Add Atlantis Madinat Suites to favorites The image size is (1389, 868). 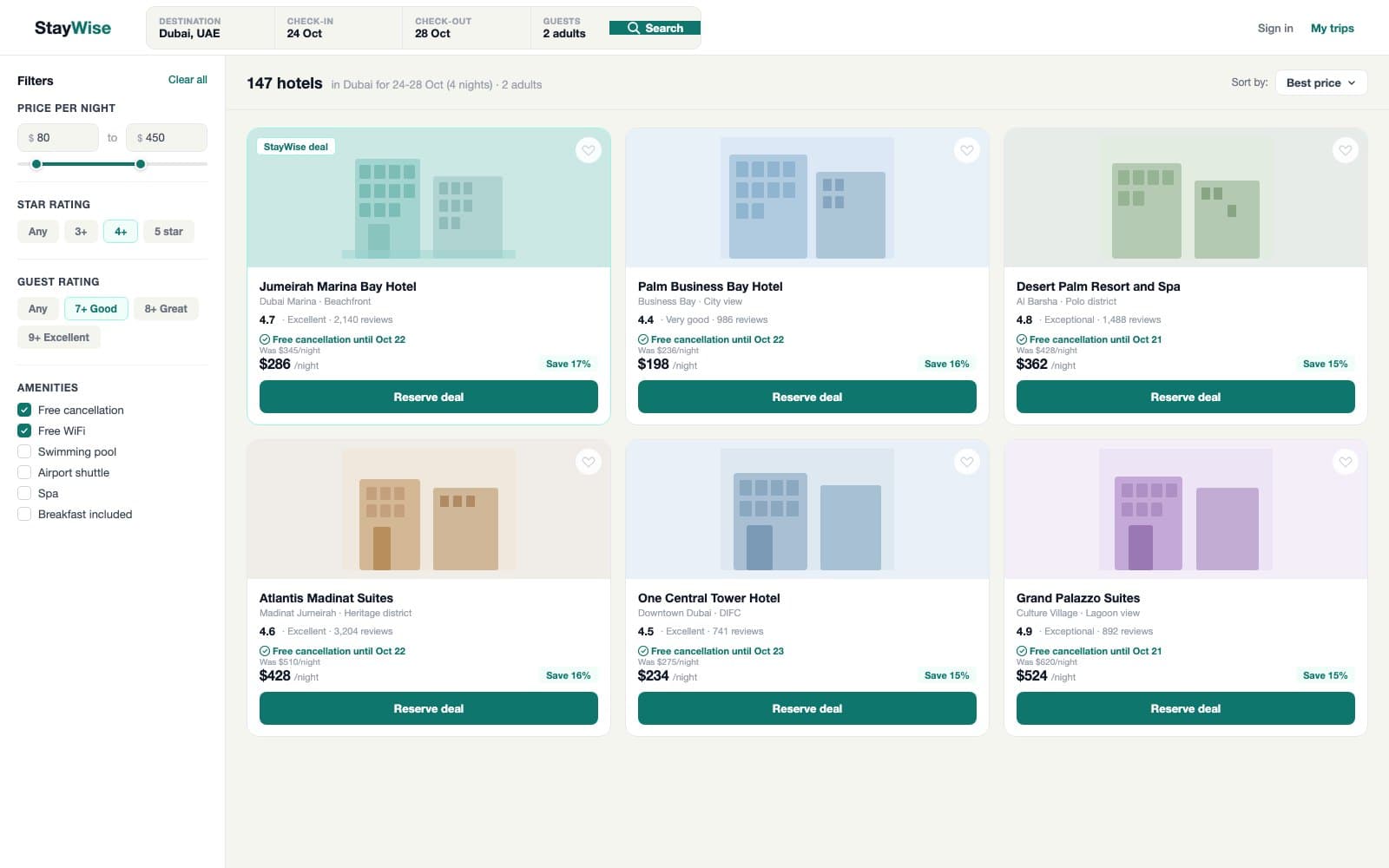click(x=589, y=462)
